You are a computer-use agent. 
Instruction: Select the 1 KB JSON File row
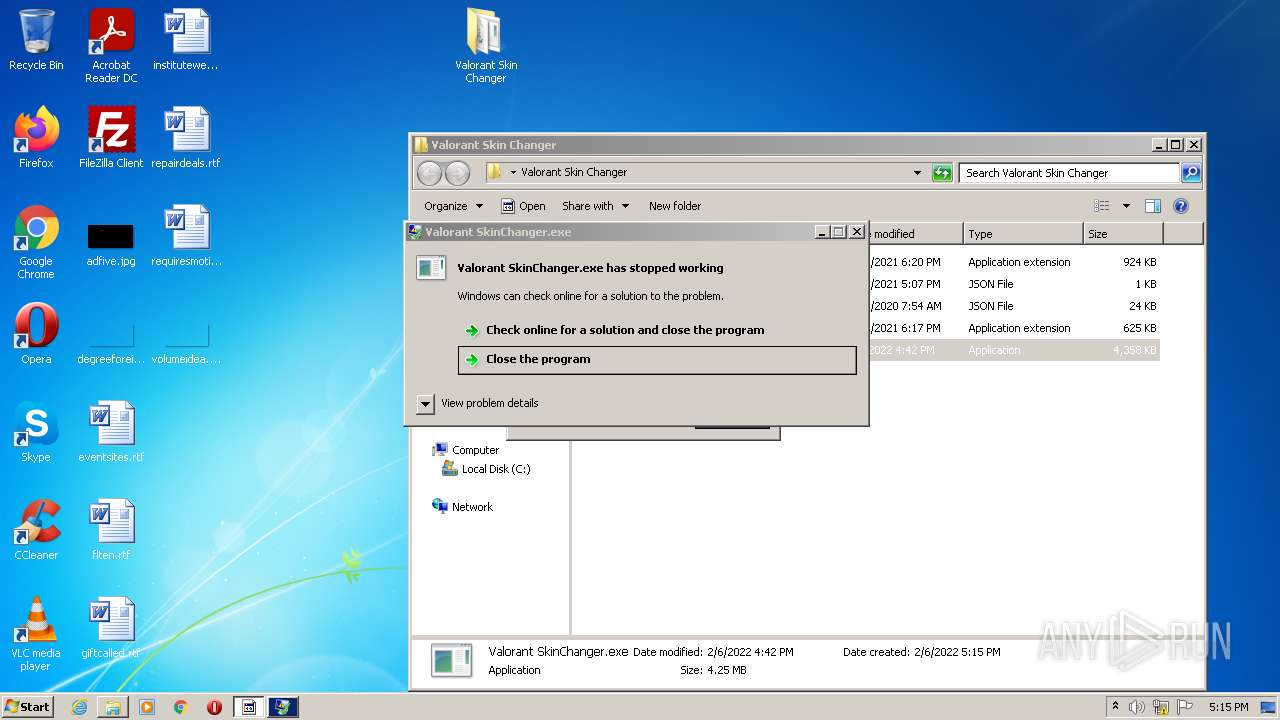(x=1014, y=284)
